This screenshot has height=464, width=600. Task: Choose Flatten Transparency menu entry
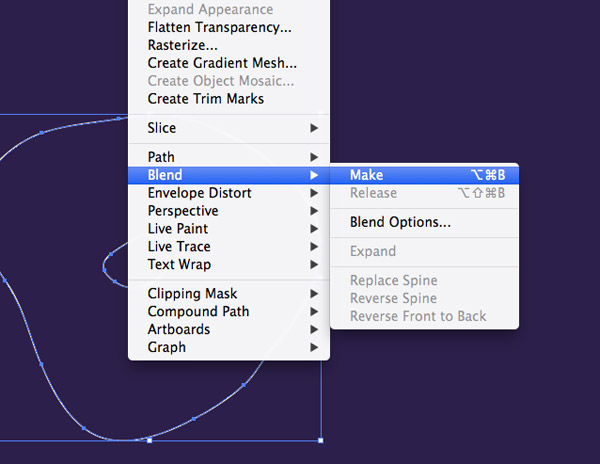(x=219, y=27)
